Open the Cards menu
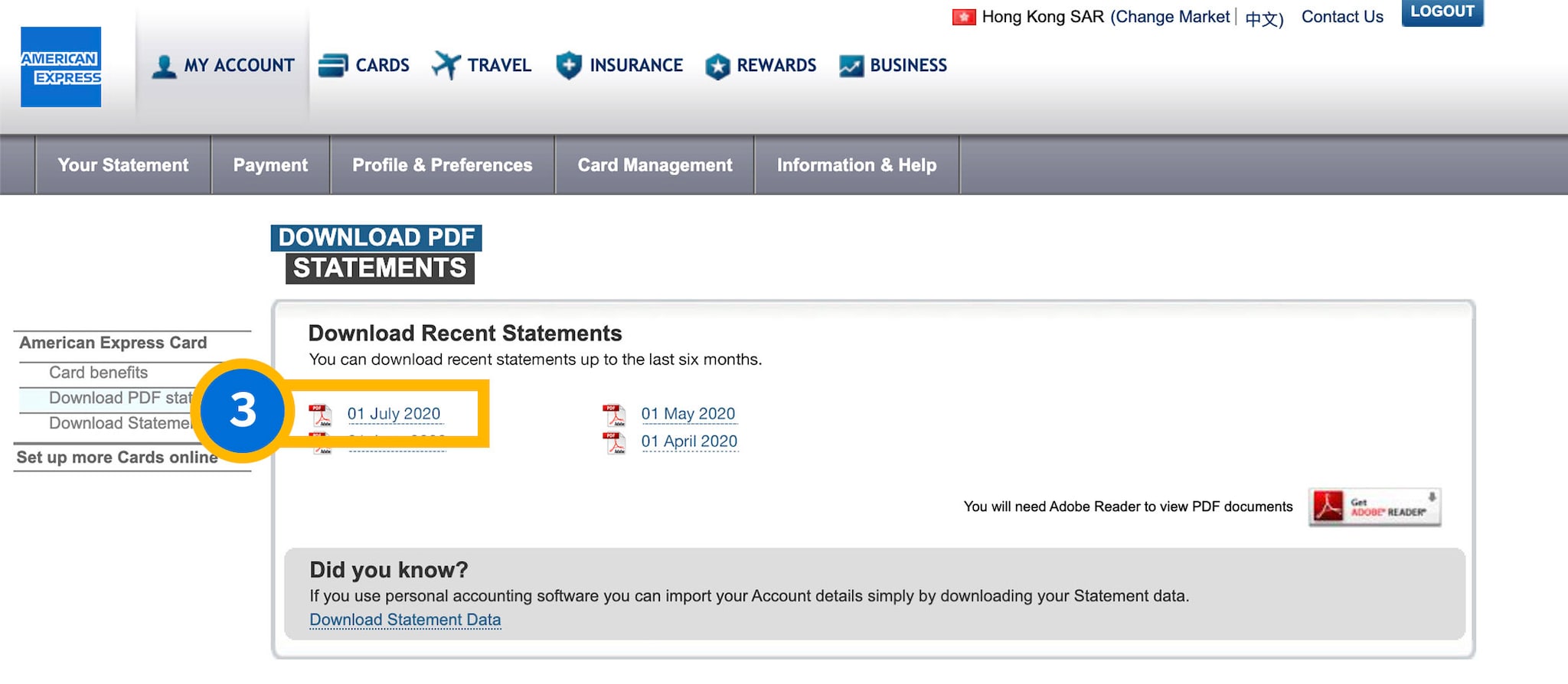The width and height of the screenshot is (1568, 684). click(364, 66)
